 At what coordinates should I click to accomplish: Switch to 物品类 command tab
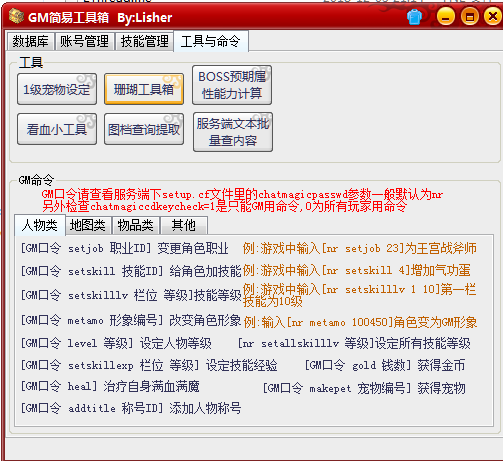pyautogui.click(x=136, y=226)
